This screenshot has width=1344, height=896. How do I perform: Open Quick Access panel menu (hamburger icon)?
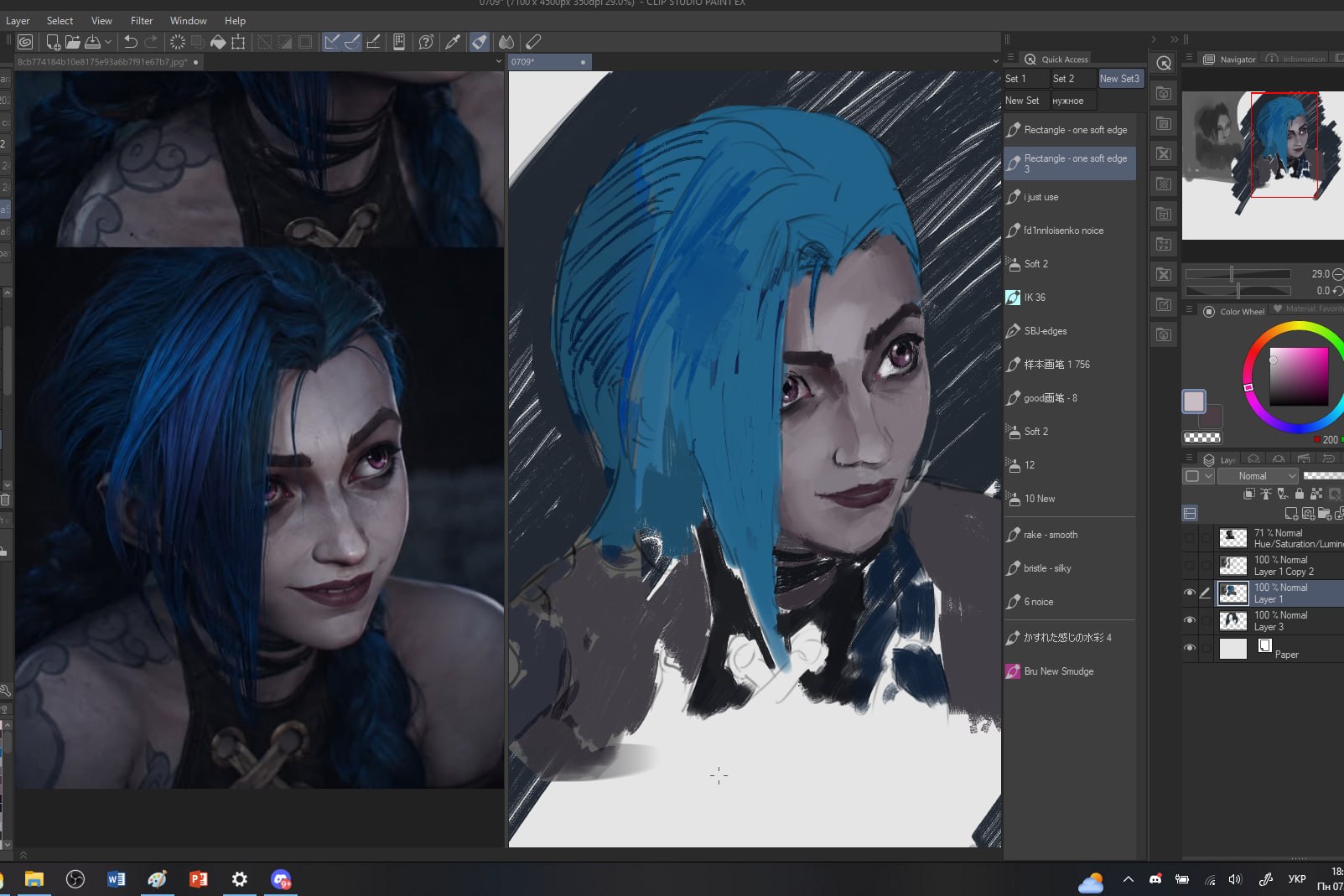tap(1010, 59)
